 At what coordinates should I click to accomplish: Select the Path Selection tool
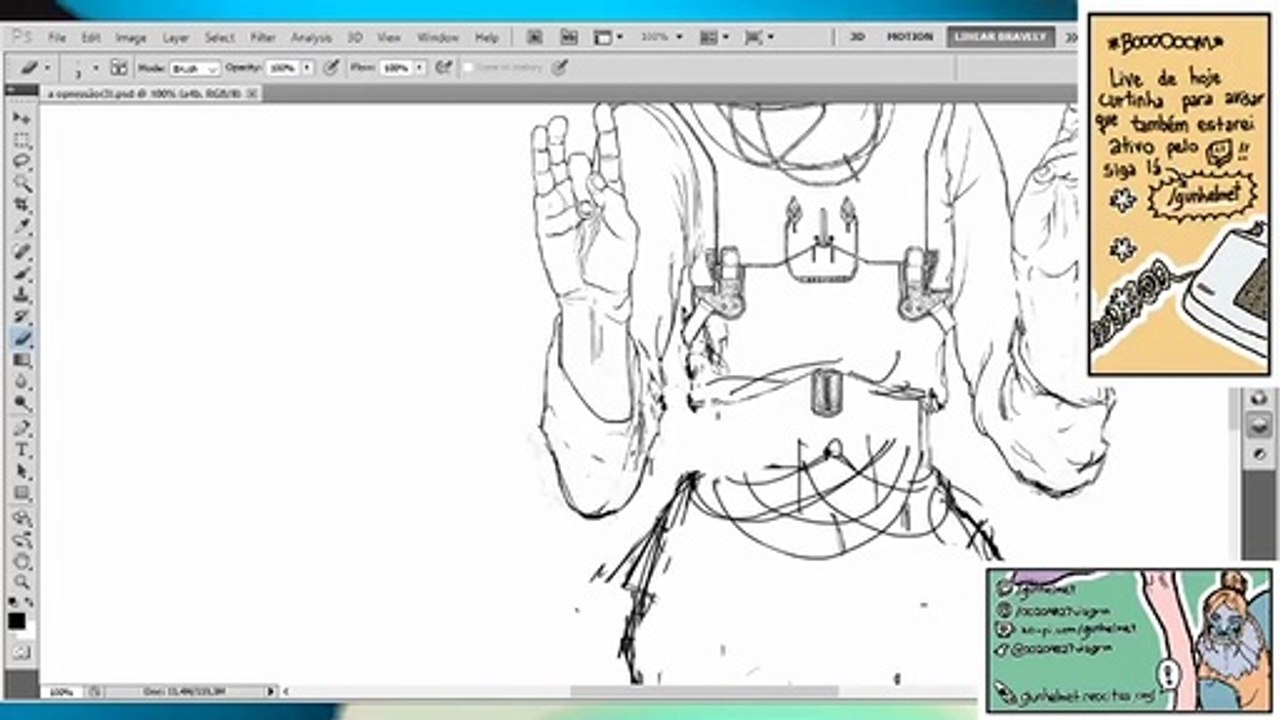coord(22,472)
